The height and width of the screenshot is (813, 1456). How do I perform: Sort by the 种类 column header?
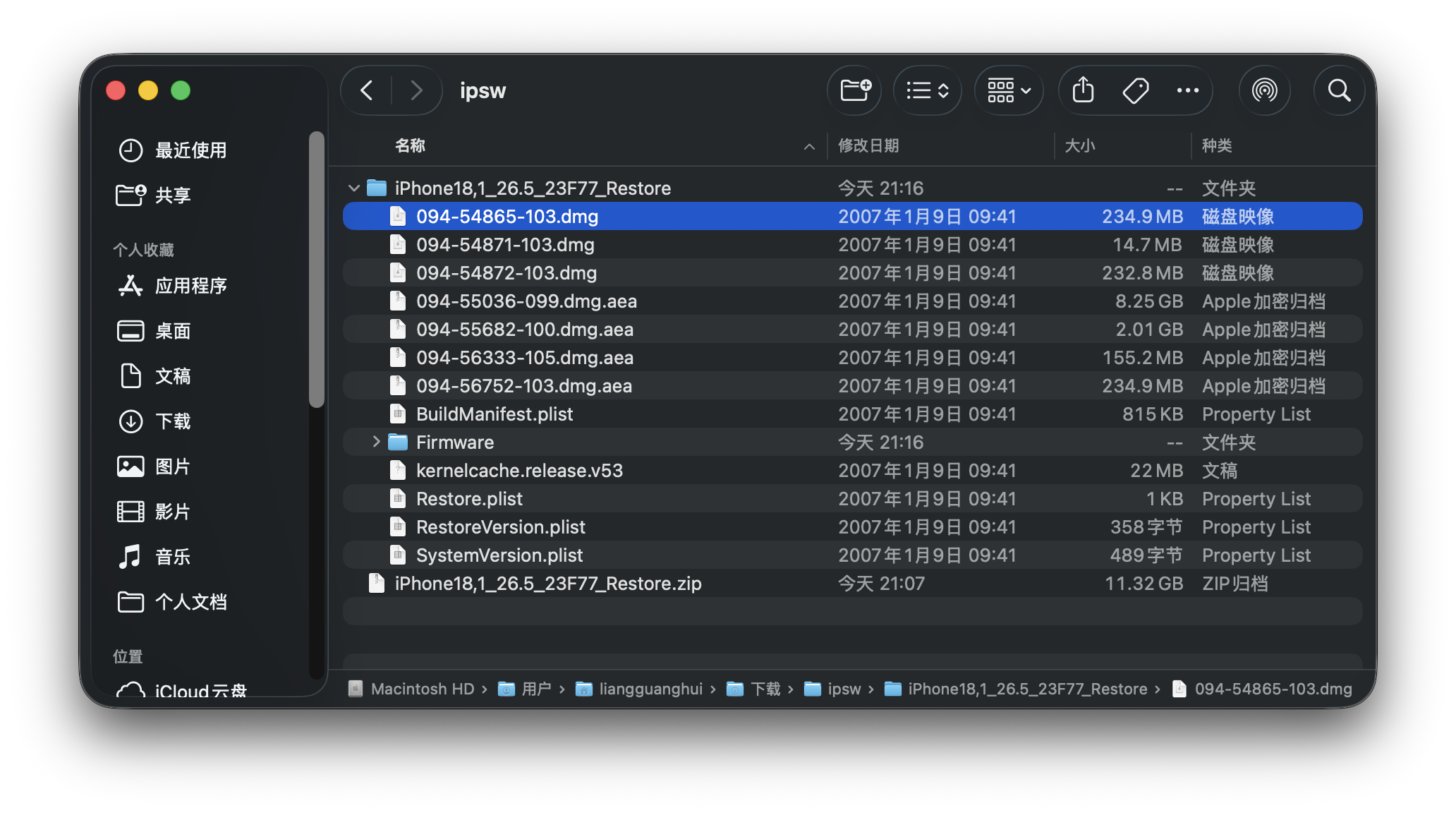click(1217, 145)
